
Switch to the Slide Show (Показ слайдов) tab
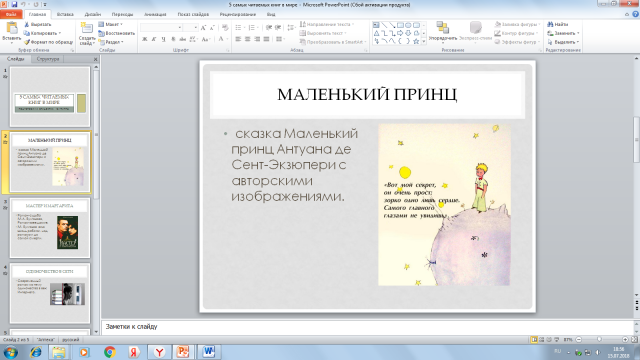(x=193, y=14)
